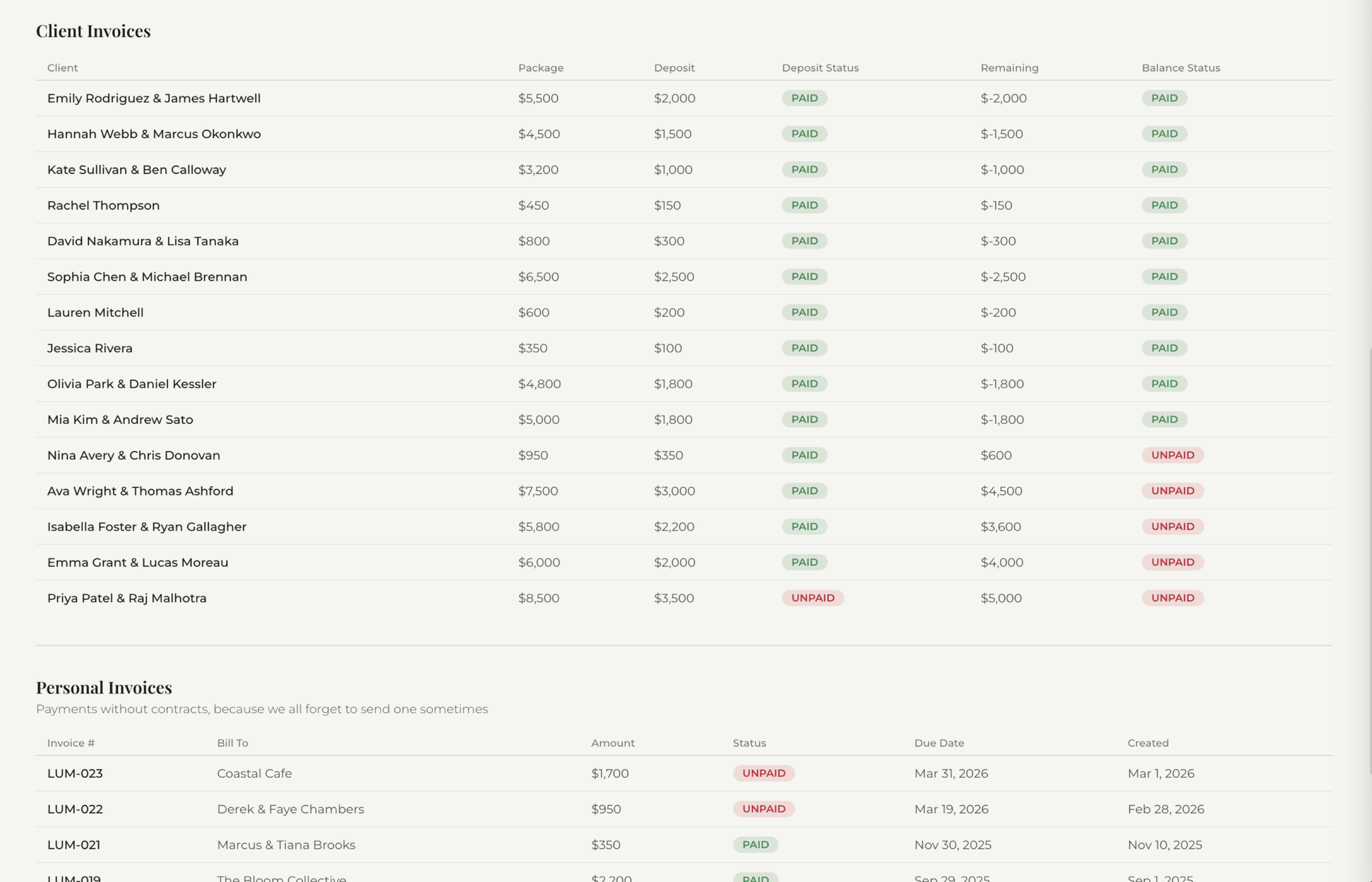Click the UNPAID deposit badge for Priya Patel & Raj Malhotra
Viewport: 1372px width, 882px height.
coord(812,597)
